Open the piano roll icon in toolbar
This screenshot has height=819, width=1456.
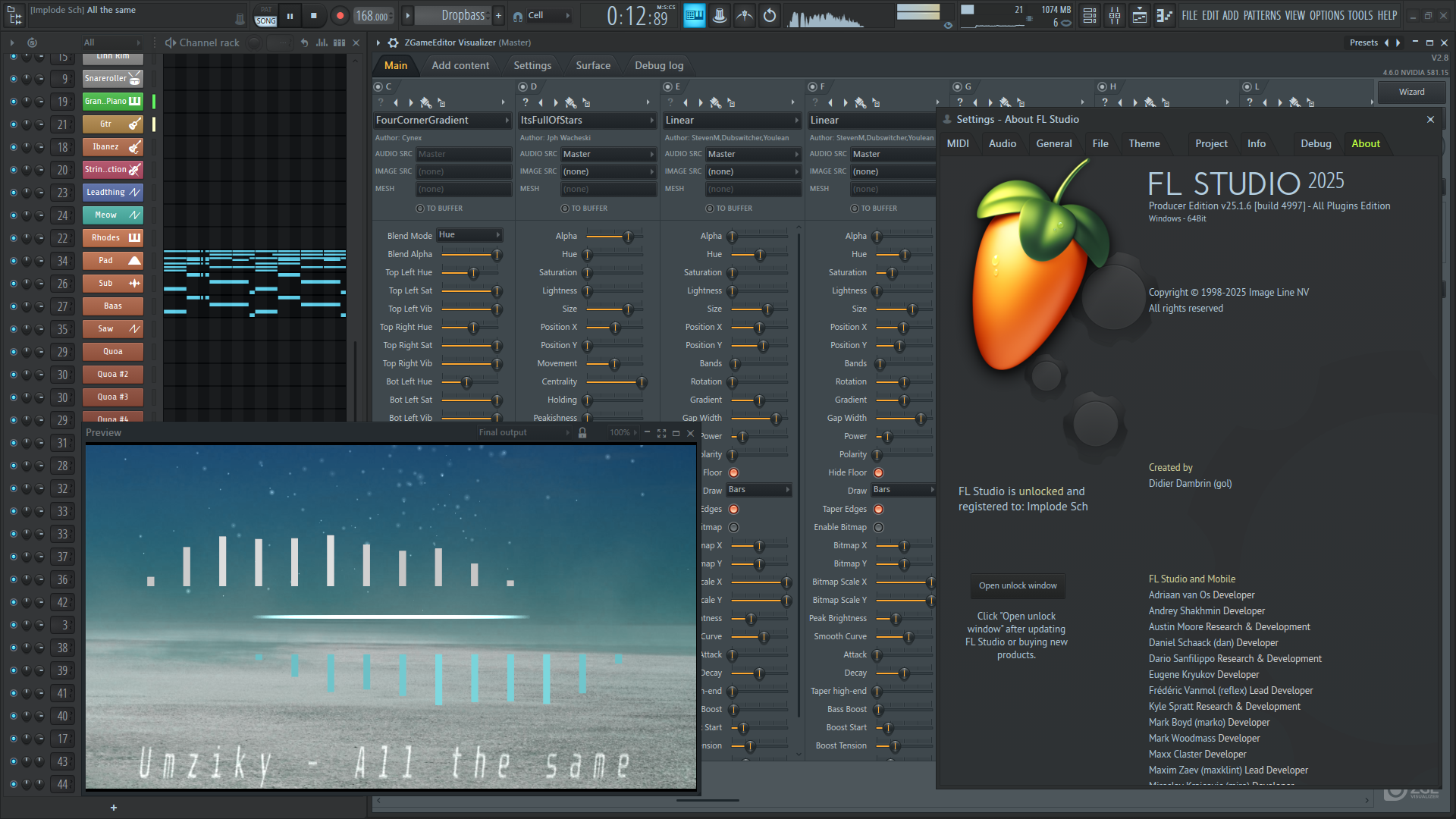[x=1164, y=15]
